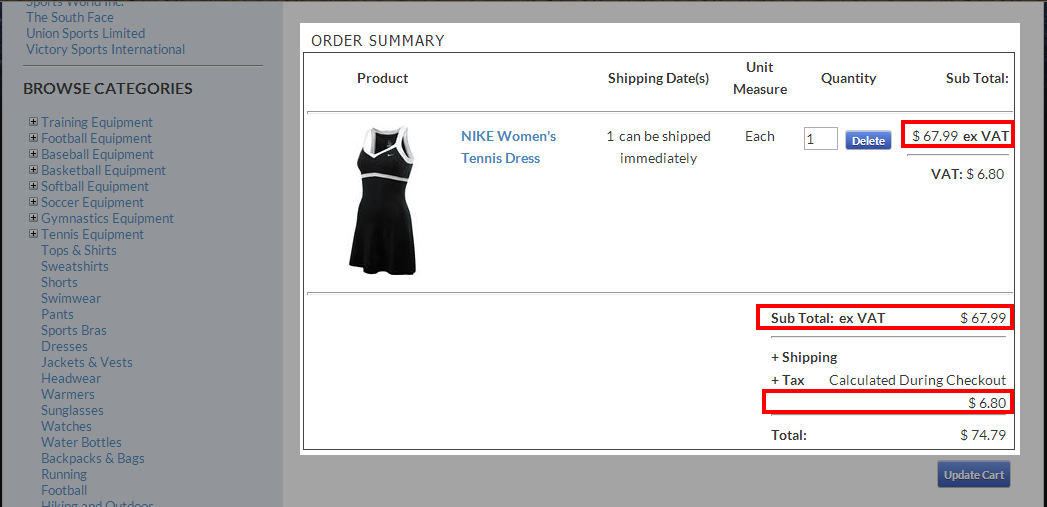Select the Sub Total: ex VAT row amount

click(x=983, y=318)
